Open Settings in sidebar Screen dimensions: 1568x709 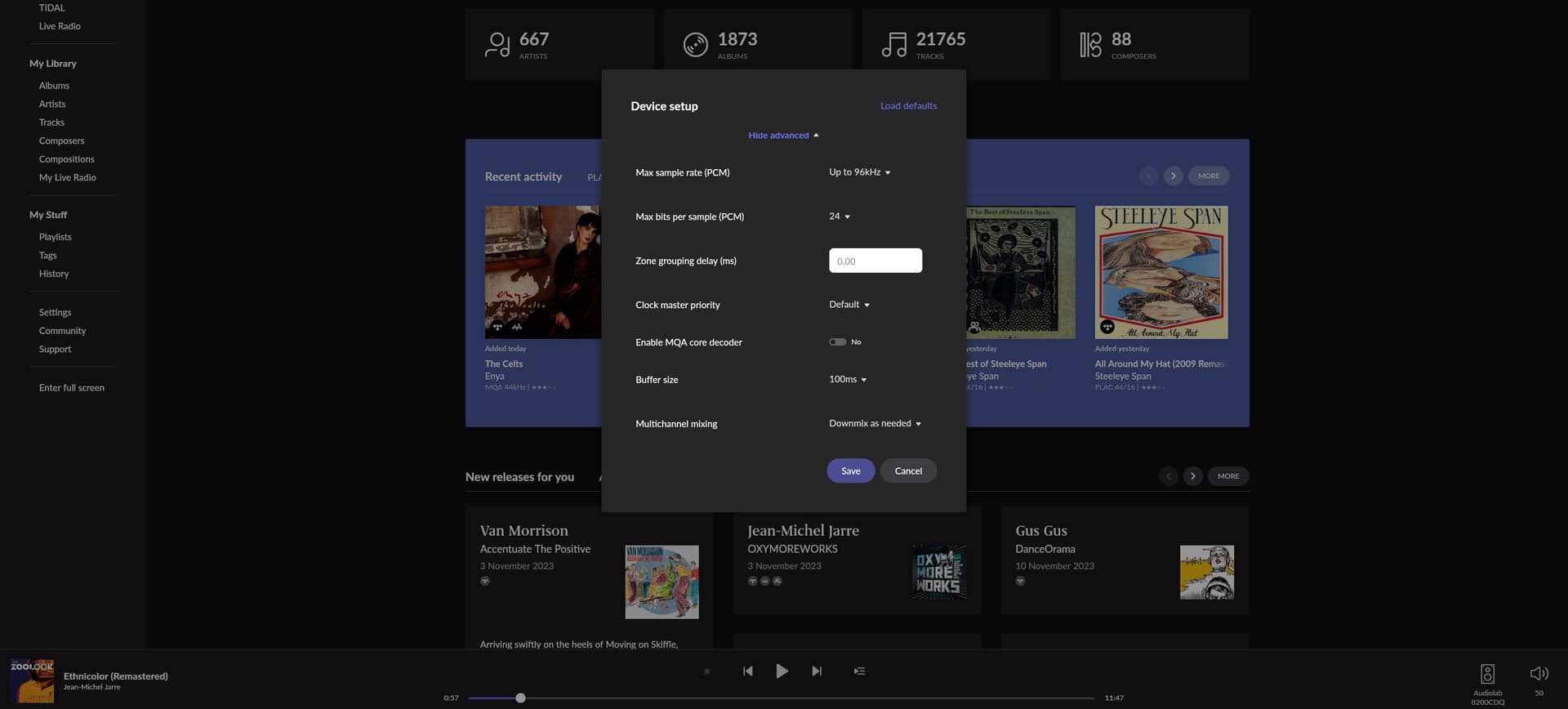pos(55,313)
